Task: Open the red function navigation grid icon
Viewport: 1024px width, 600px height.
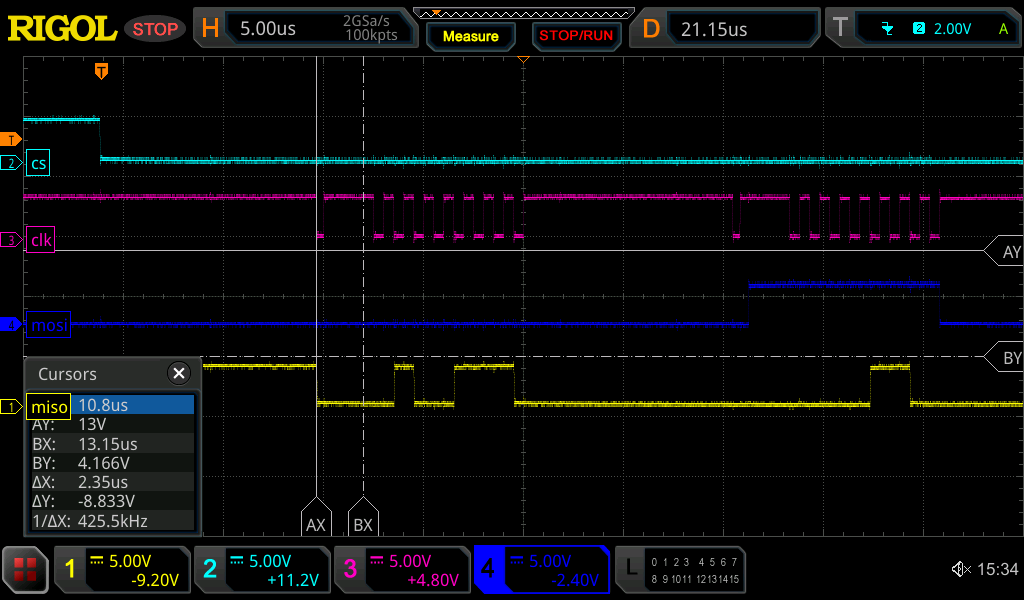Action: click(x=25, y=570)
